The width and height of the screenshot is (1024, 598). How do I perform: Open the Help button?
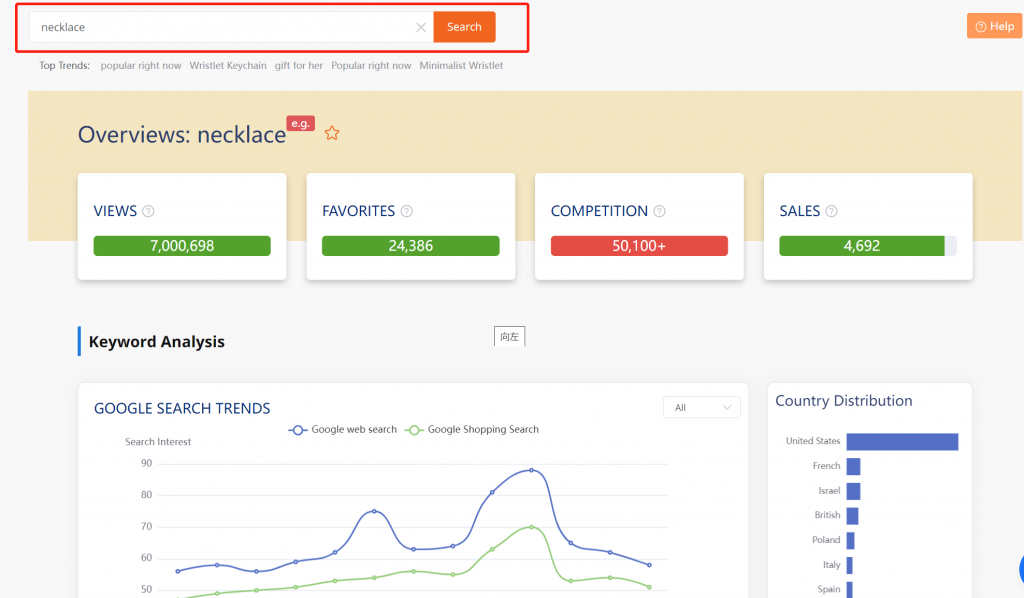tap(994, 26)
